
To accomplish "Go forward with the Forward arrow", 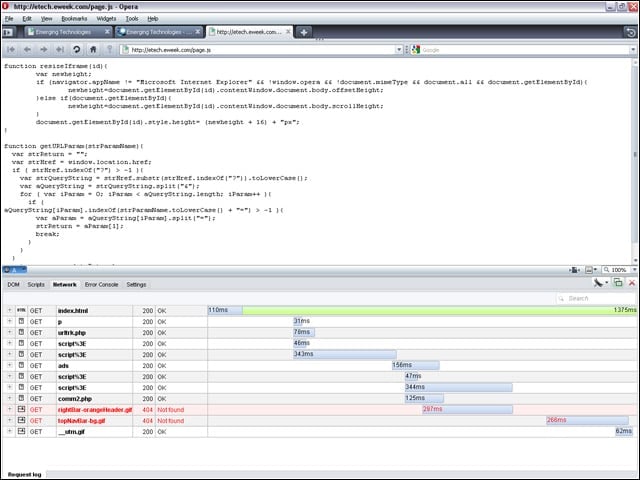I will click(x=44, y=50).
